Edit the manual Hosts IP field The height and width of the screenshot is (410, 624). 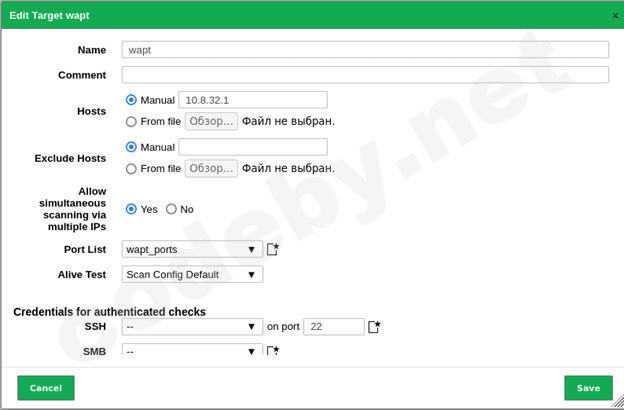click(253, 100)
